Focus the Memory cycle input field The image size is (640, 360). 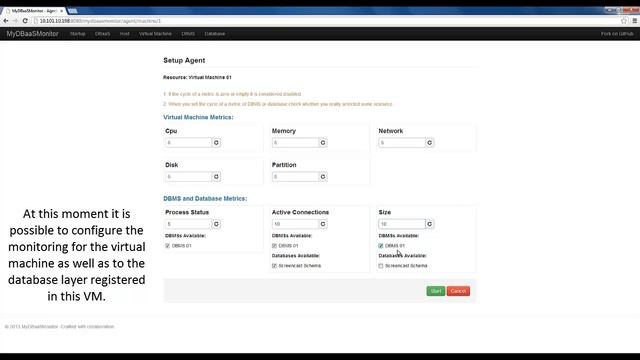tap(295, 142)
